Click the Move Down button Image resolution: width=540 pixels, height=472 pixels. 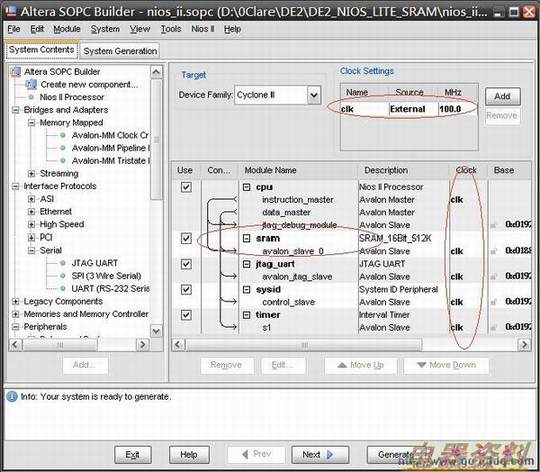pos(446,365)
